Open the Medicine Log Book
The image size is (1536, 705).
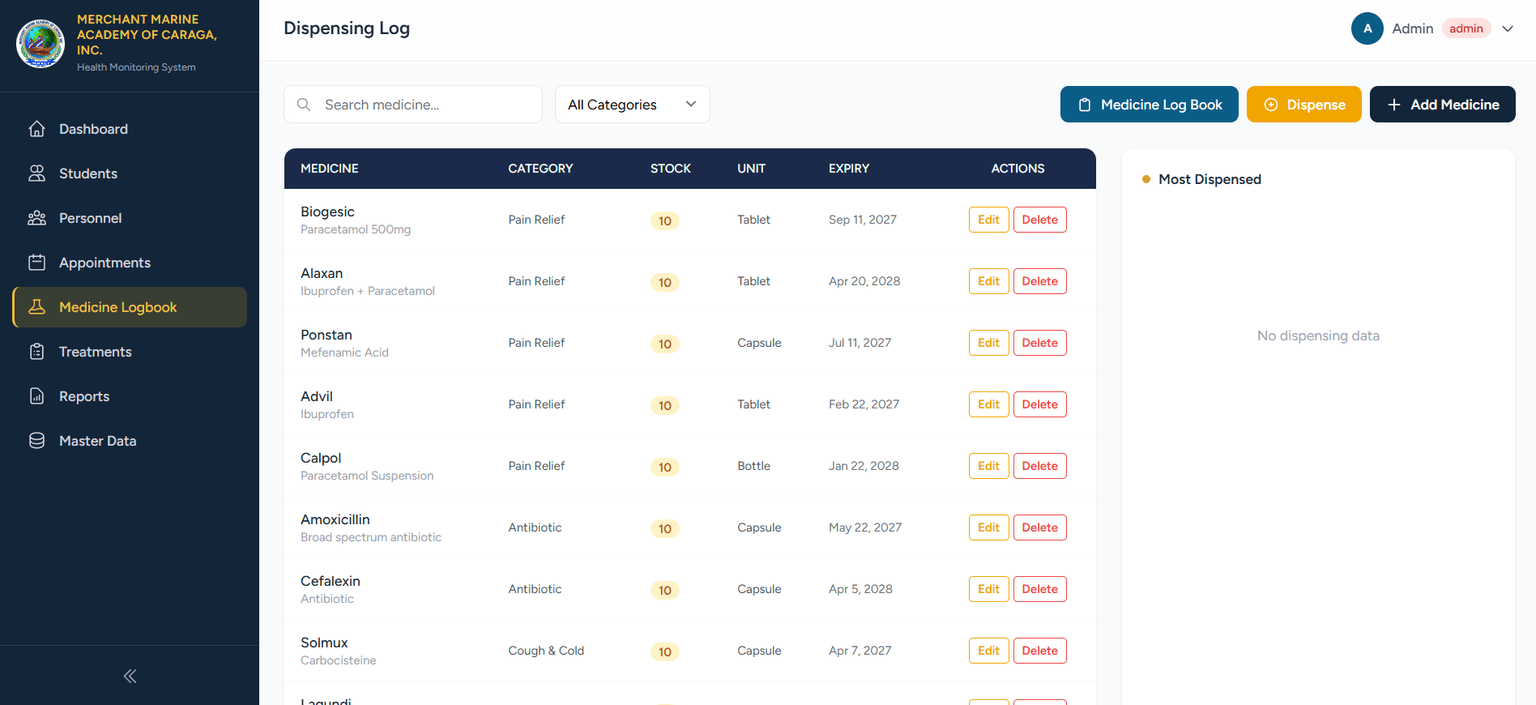click(1149, 105)
